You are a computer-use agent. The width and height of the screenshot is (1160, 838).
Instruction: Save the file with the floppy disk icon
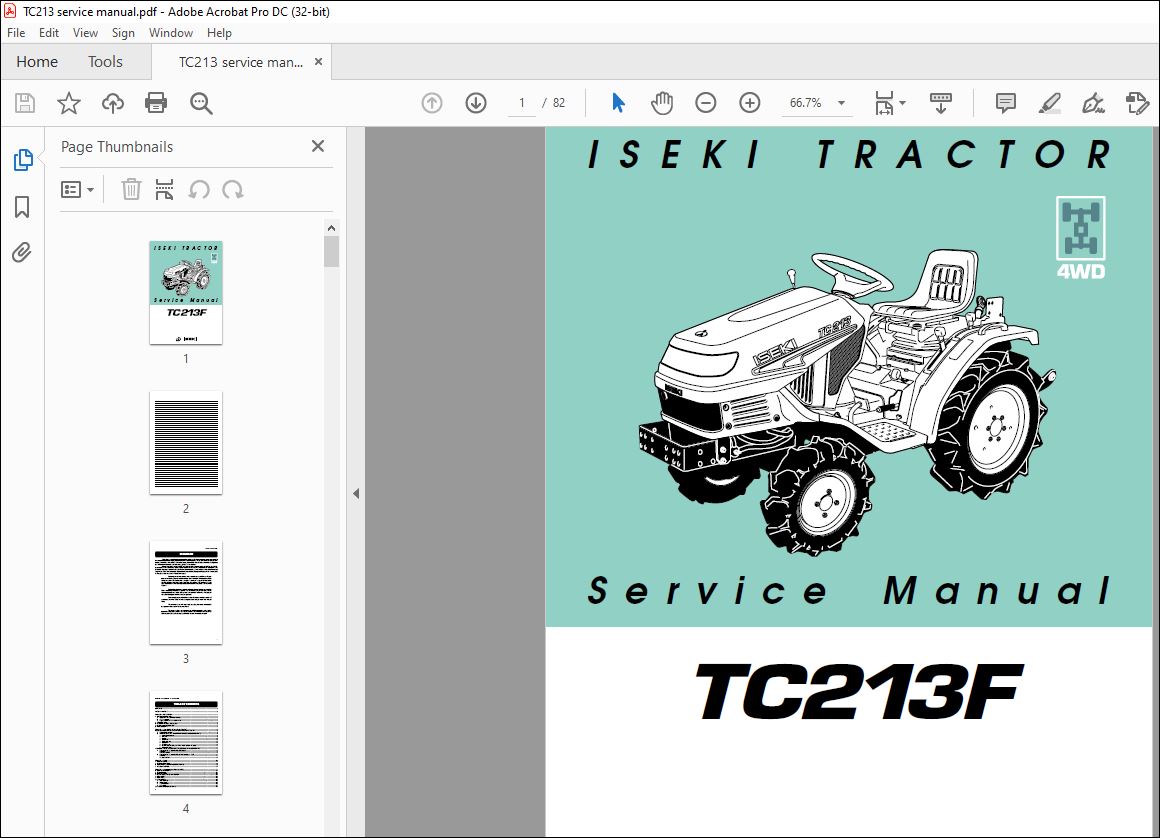[x=25, y=103]
